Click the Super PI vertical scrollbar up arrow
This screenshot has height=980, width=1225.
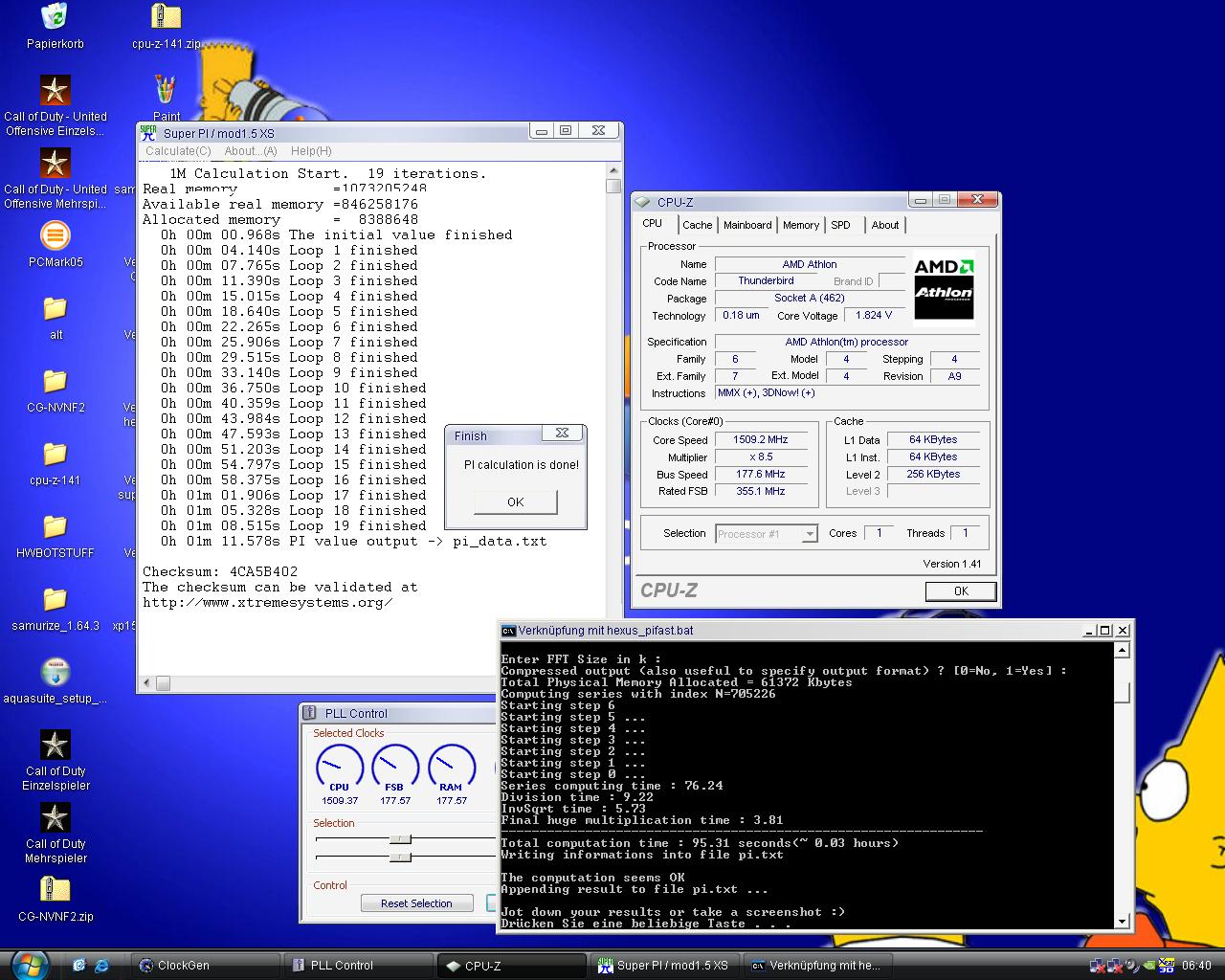(x=613, y=171)
